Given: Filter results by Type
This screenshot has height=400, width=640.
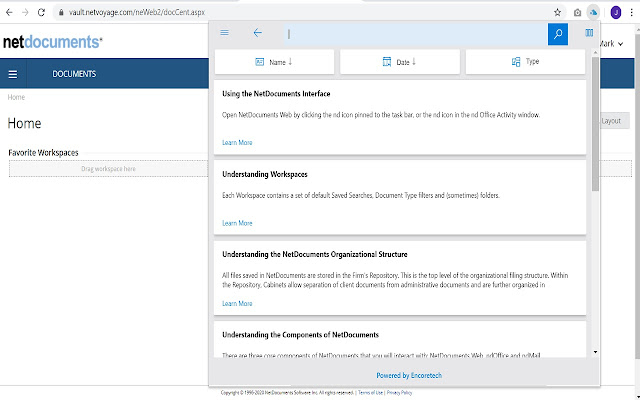Looking at the screenshot, I should [525, 62].
